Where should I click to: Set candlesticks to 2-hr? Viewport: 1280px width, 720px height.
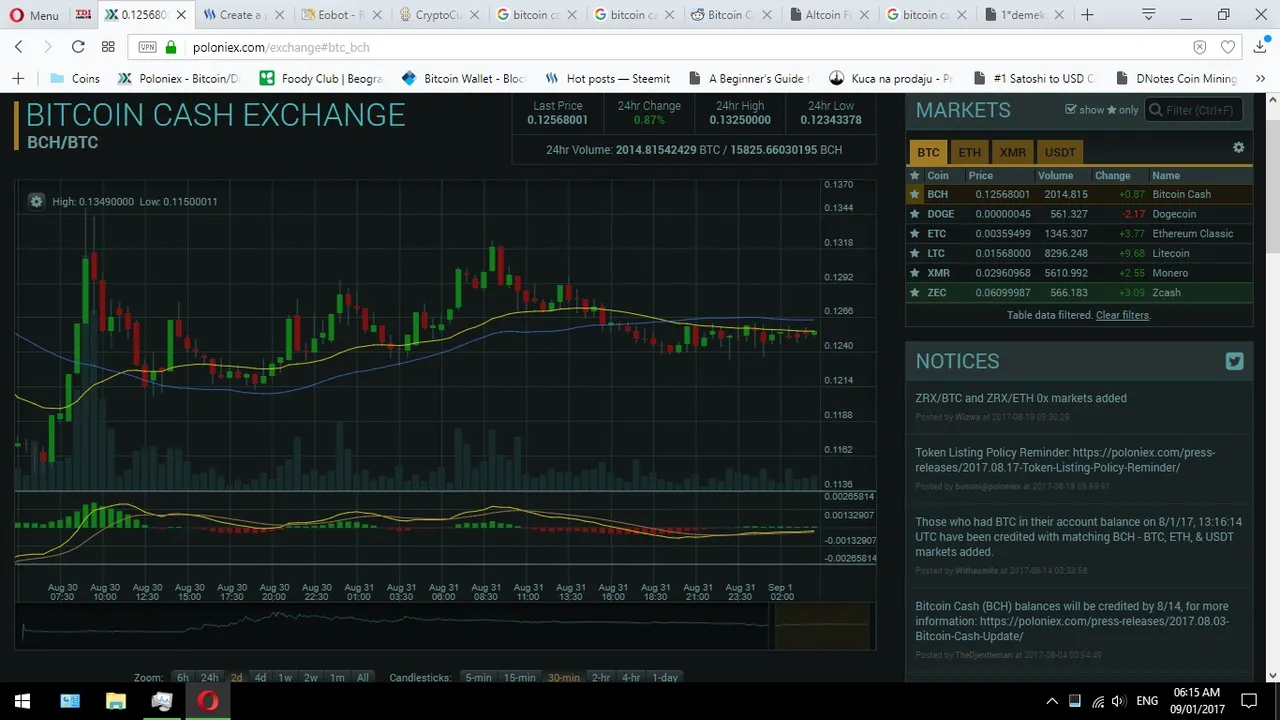[x=601, y=677]
